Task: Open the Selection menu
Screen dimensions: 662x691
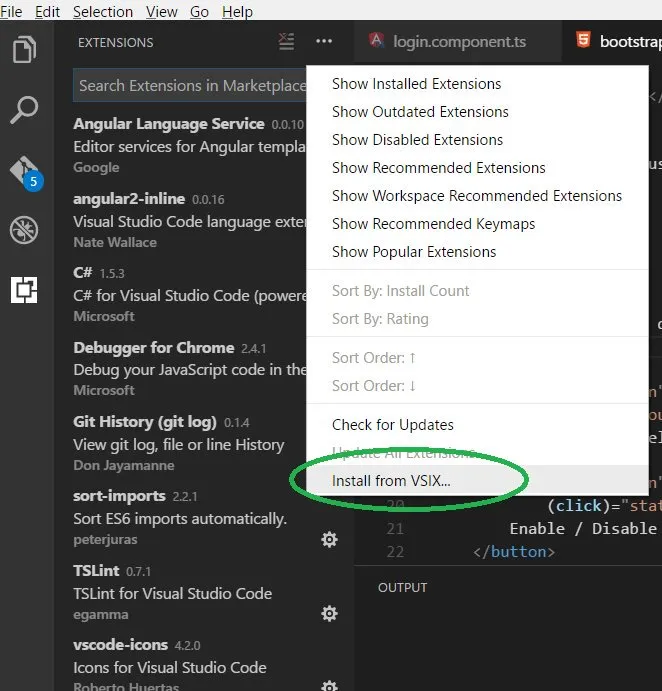Action: point(103,11)
